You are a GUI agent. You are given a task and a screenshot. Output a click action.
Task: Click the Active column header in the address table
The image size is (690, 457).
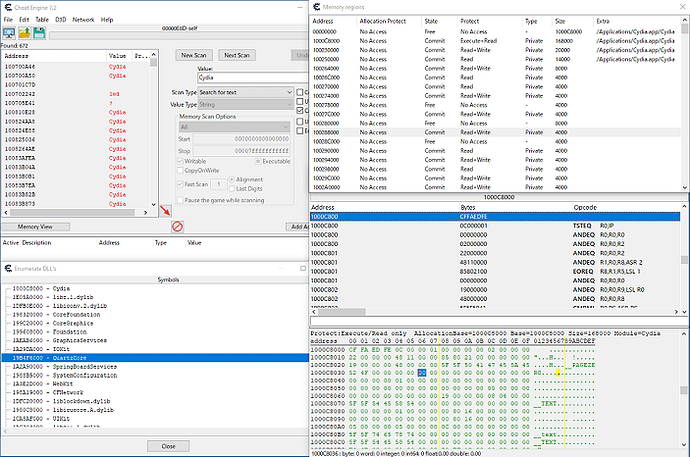[x=11, y=243]
